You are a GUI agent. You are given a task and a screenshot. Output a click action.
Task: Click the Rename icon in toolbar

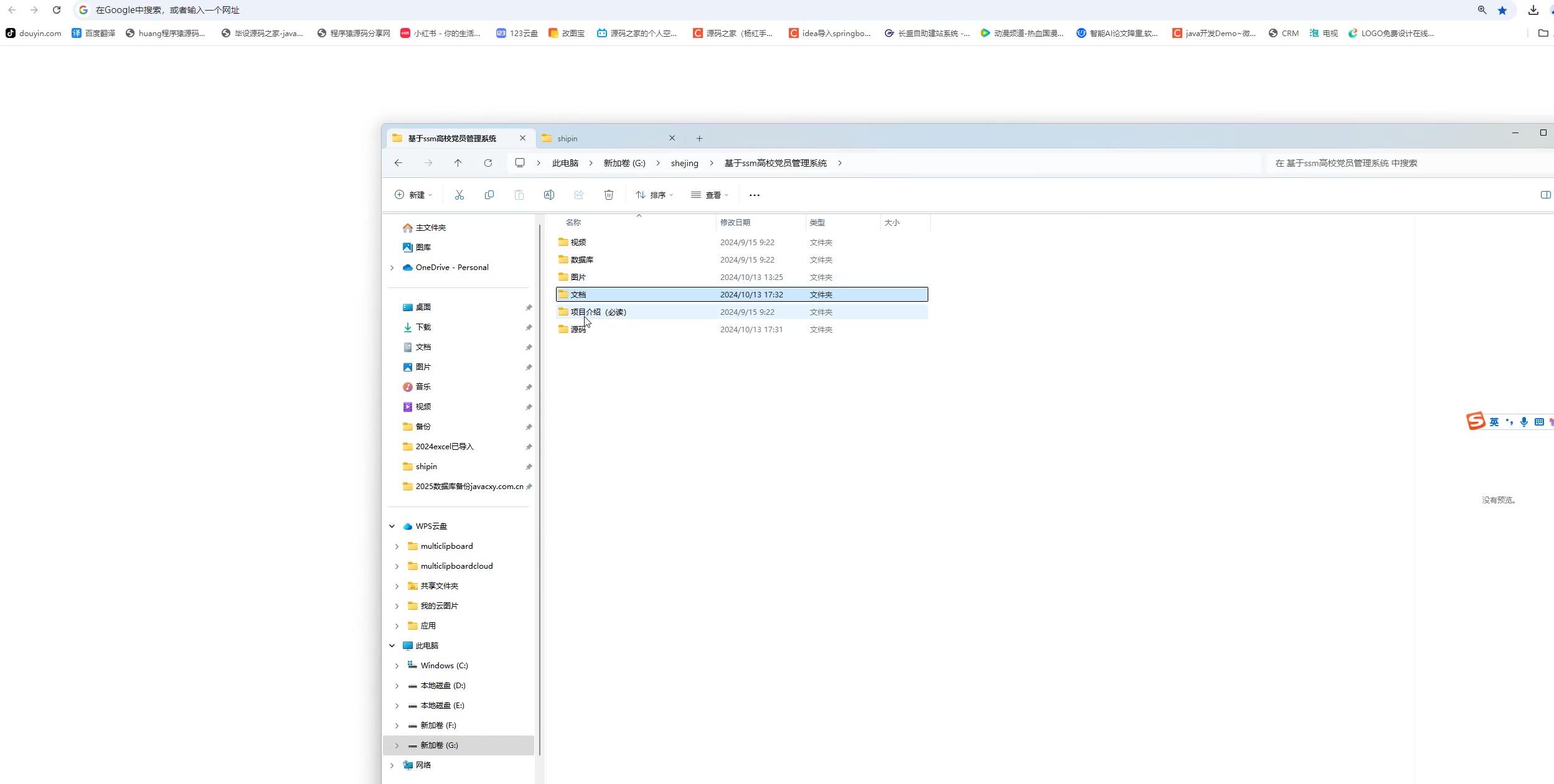coord(549,195)
